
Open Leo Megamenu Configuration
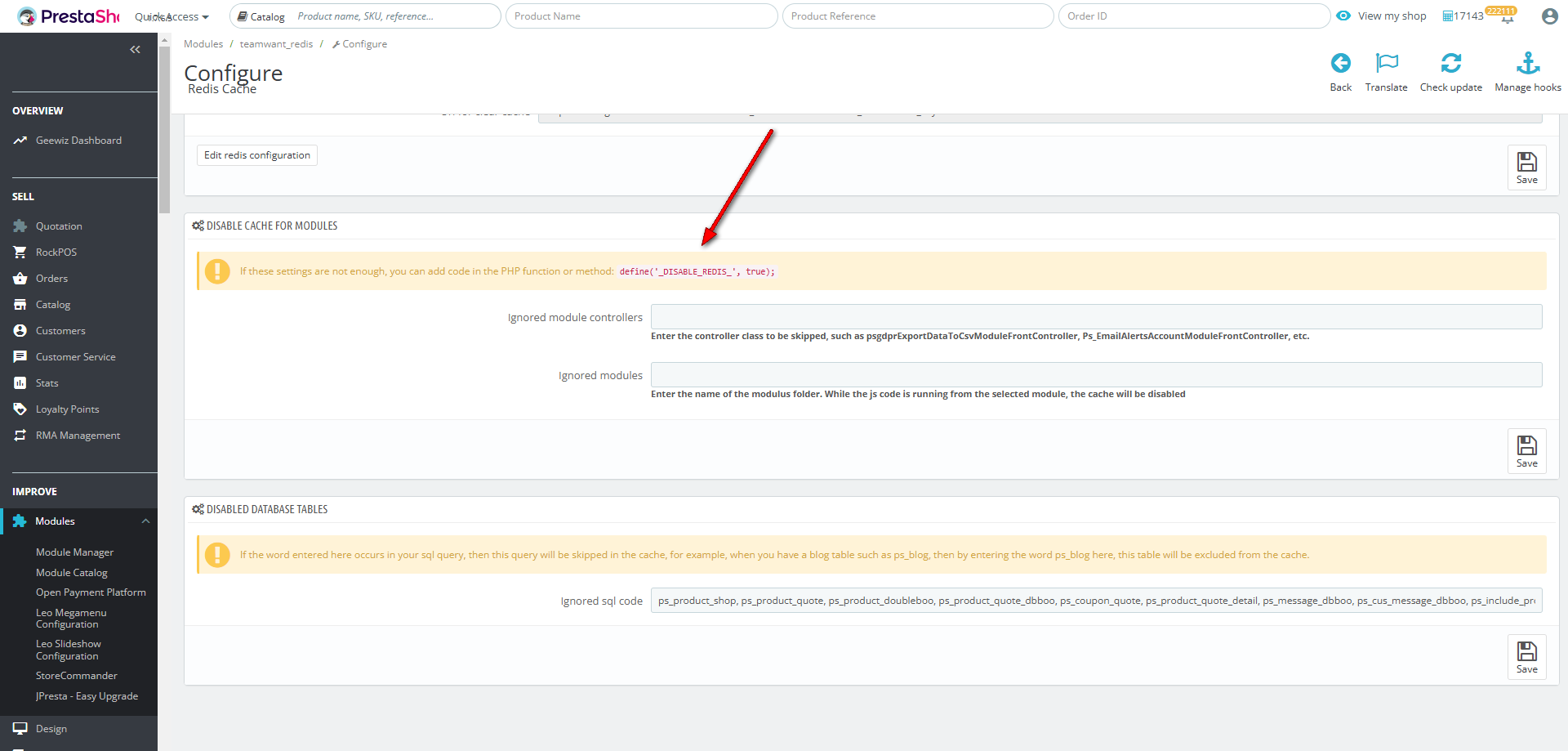71,619
